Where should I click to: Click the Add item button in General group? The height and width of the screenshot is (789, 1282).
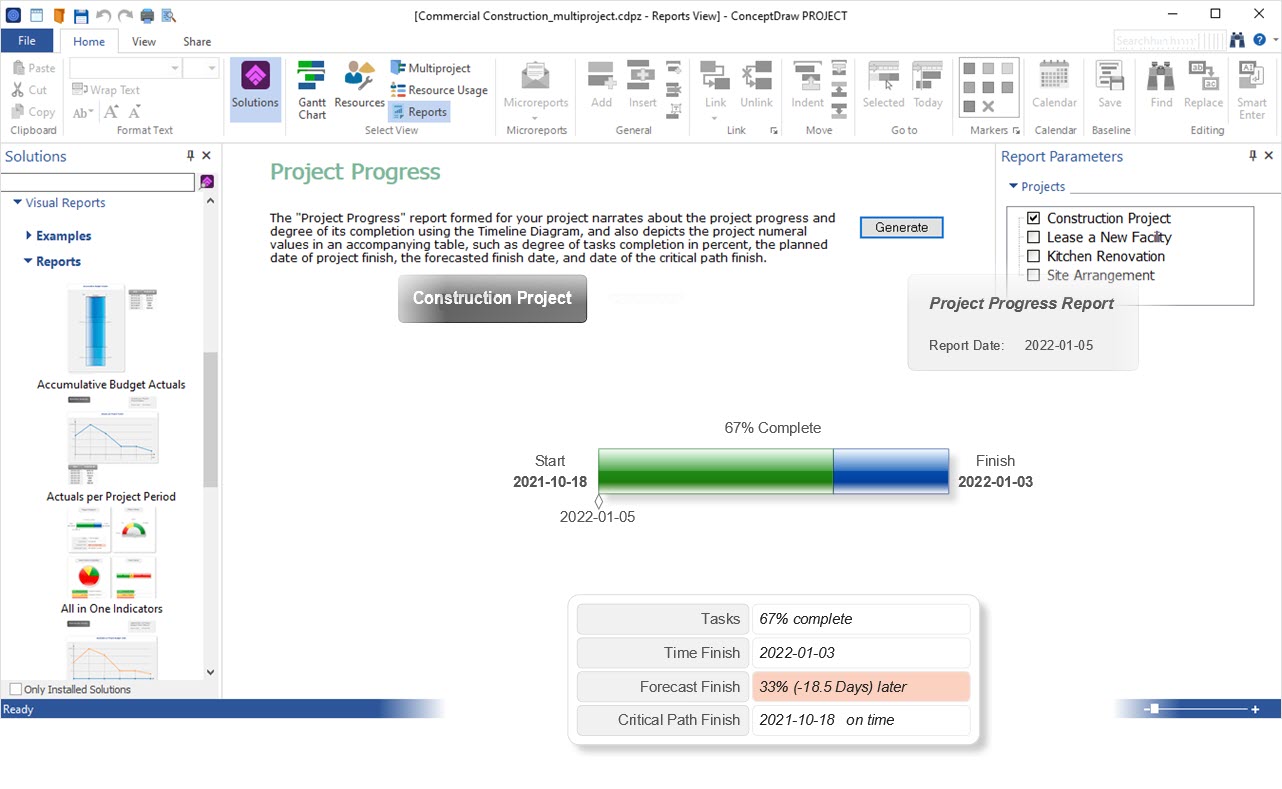(x=601, y=85)
